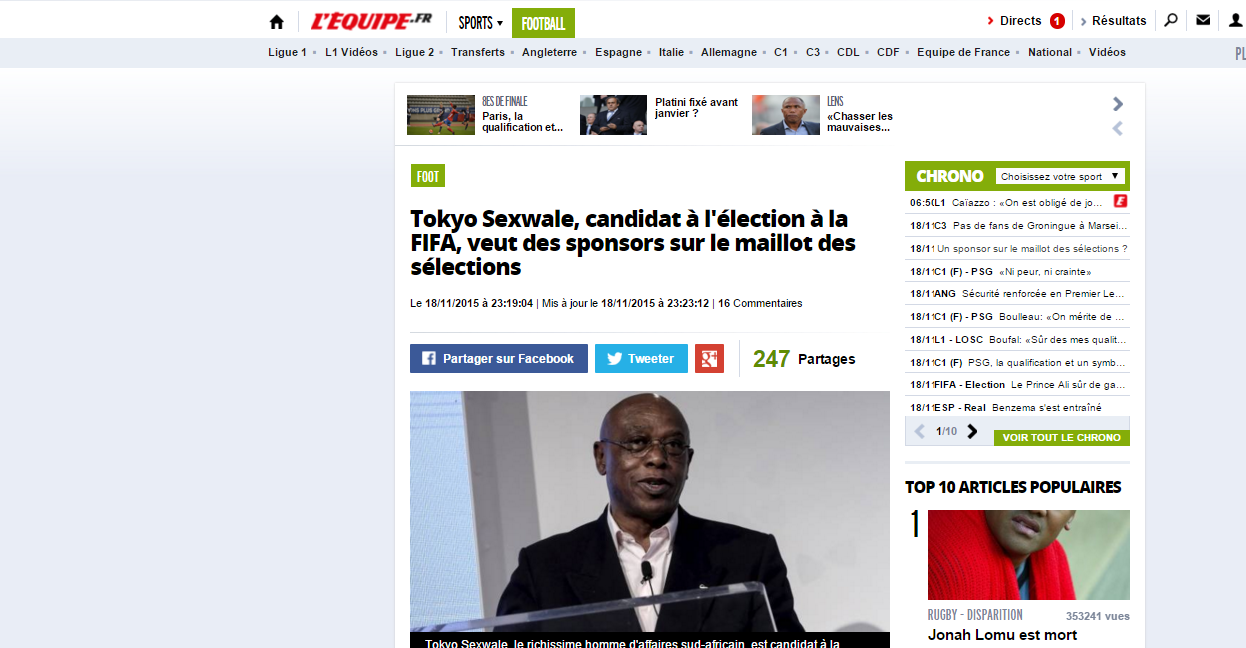Screen dimensions: 1246x648
Task: Expand the Sports dropdown menu
Action: click(x=480, y=22)
